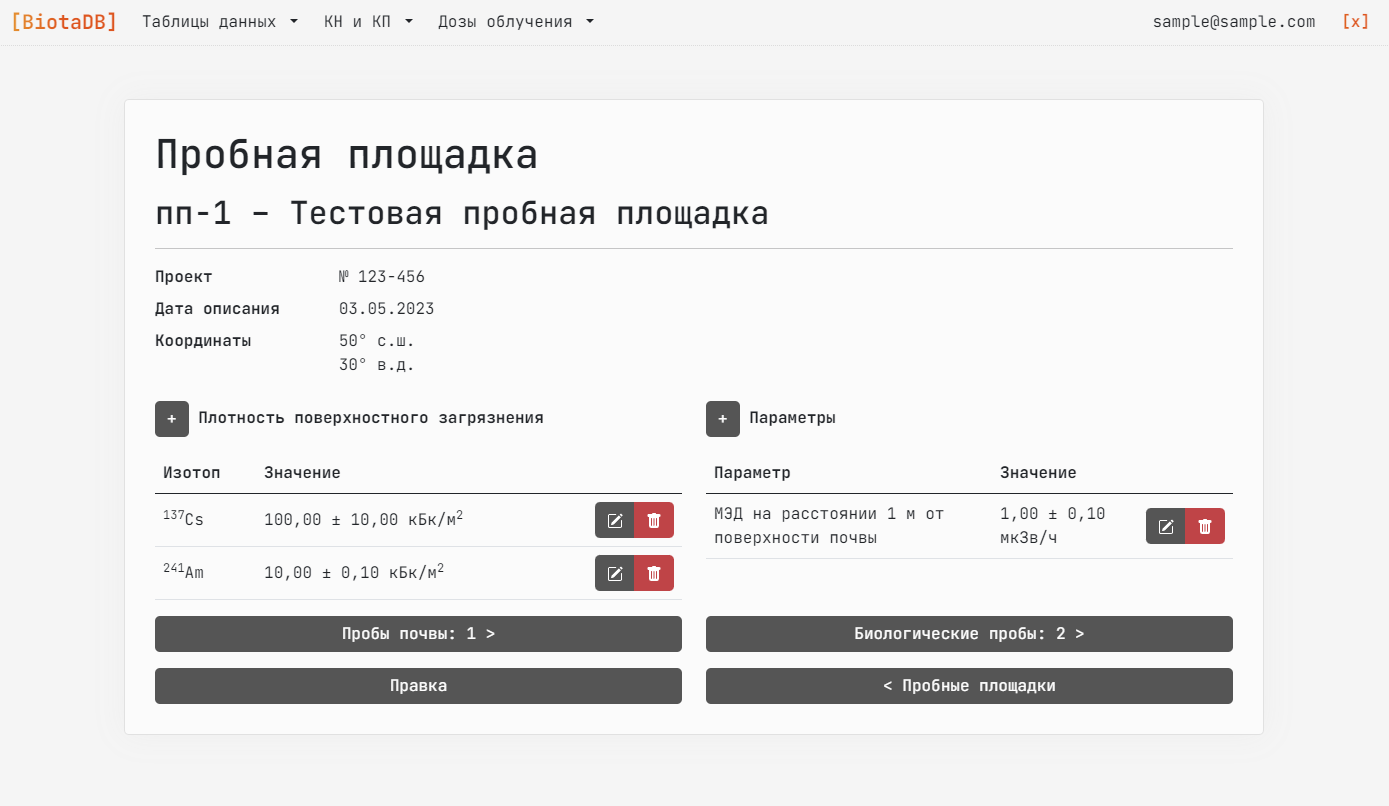
Task: View Биологические пробы: 2 samples
Action: 969,634
